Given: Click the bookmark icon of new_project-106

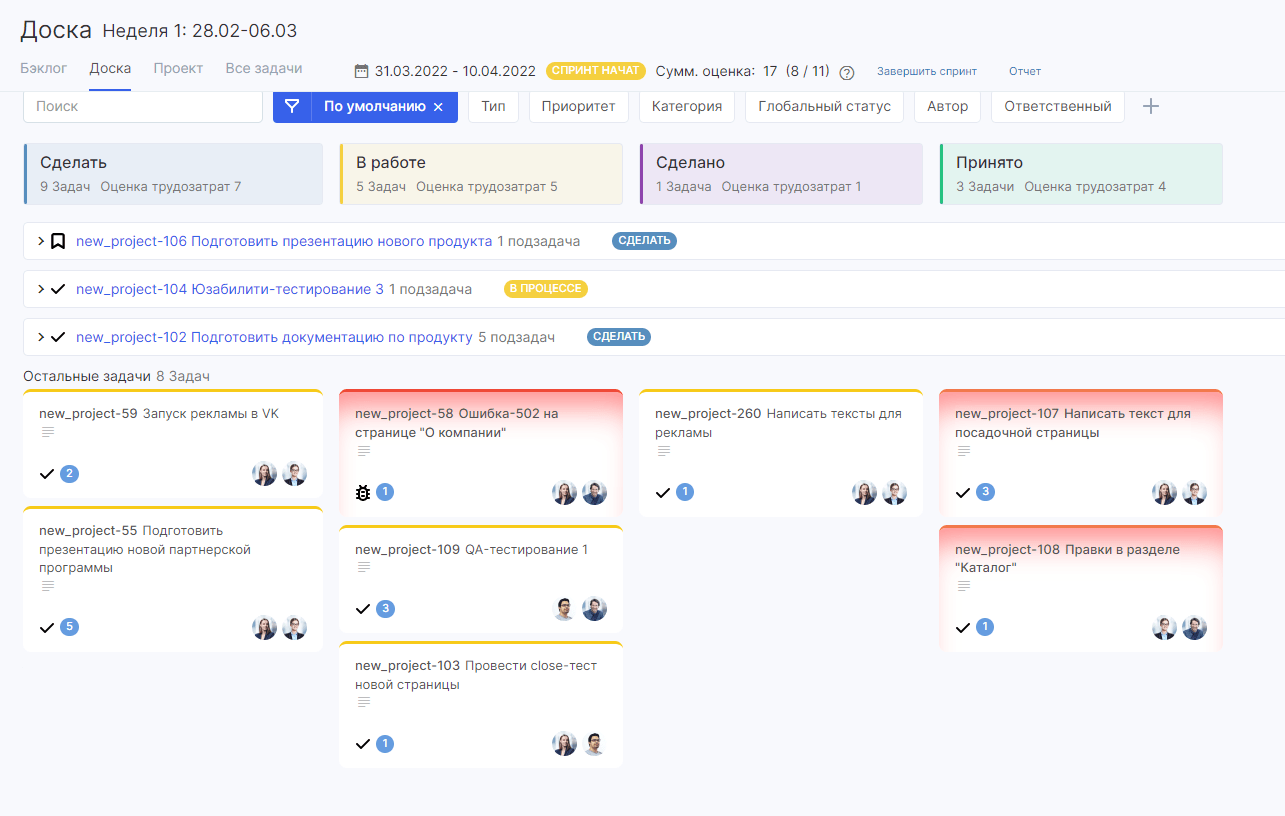Looking at the screenshot, I should click(x=58, y=241).
